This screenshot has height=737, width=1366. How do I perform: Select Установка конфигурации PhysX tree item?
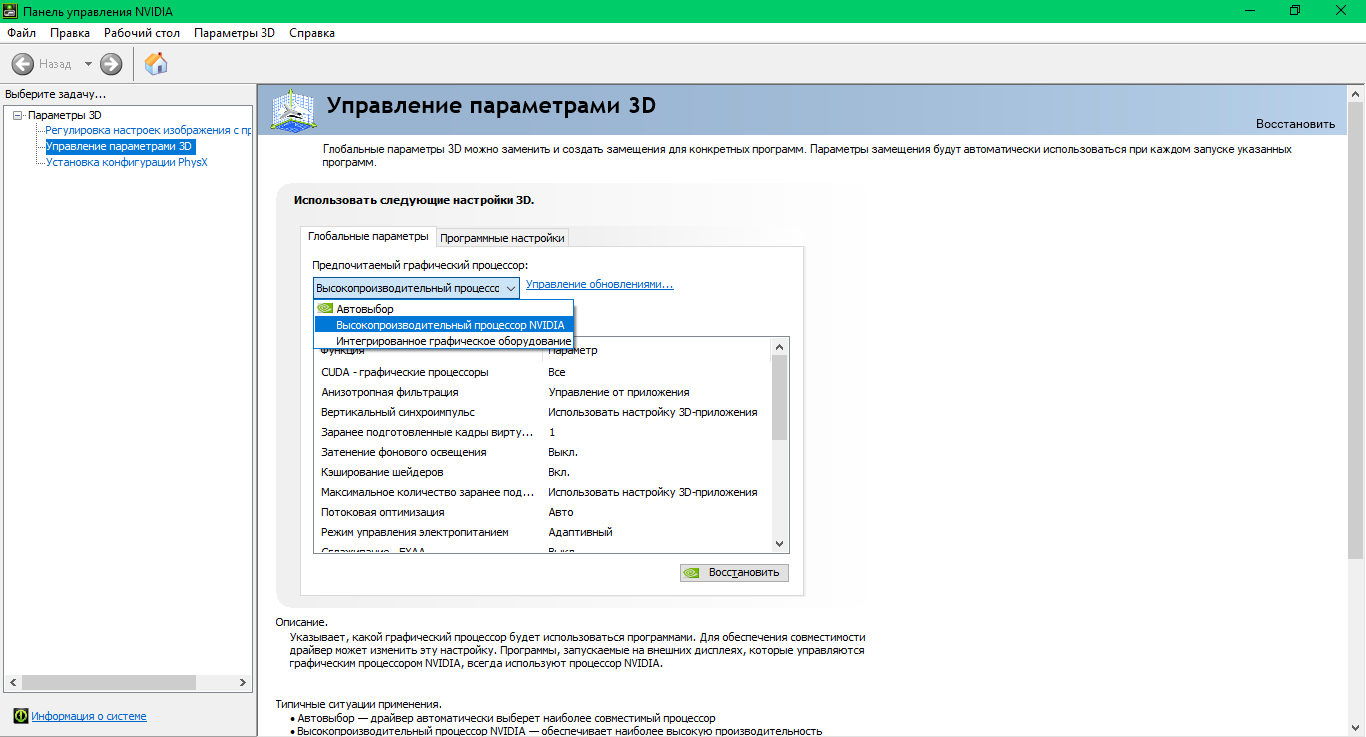click(127, 162)
